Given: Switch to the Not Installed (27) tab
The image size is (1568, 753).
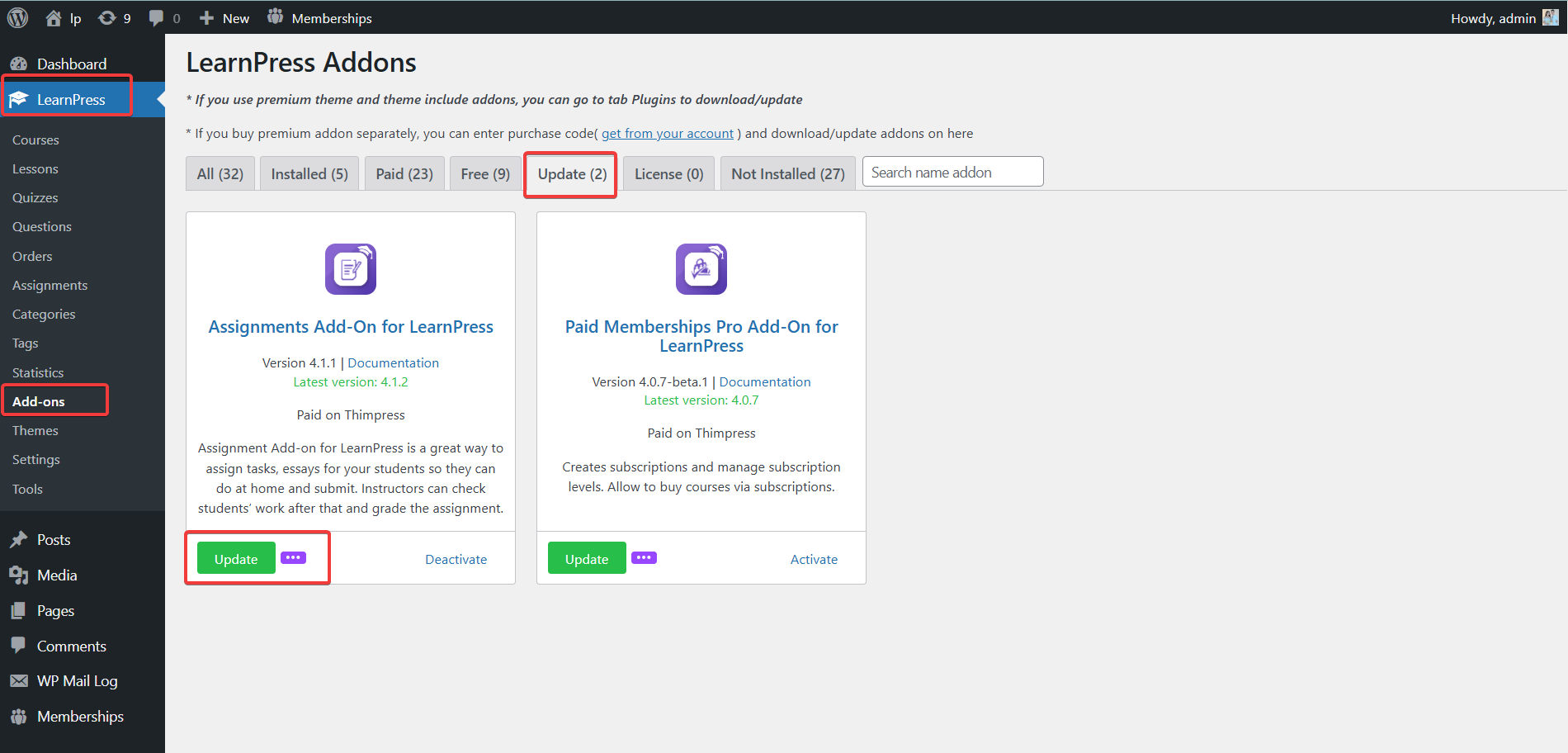Looking at the screenshot, I should (788, 173).
